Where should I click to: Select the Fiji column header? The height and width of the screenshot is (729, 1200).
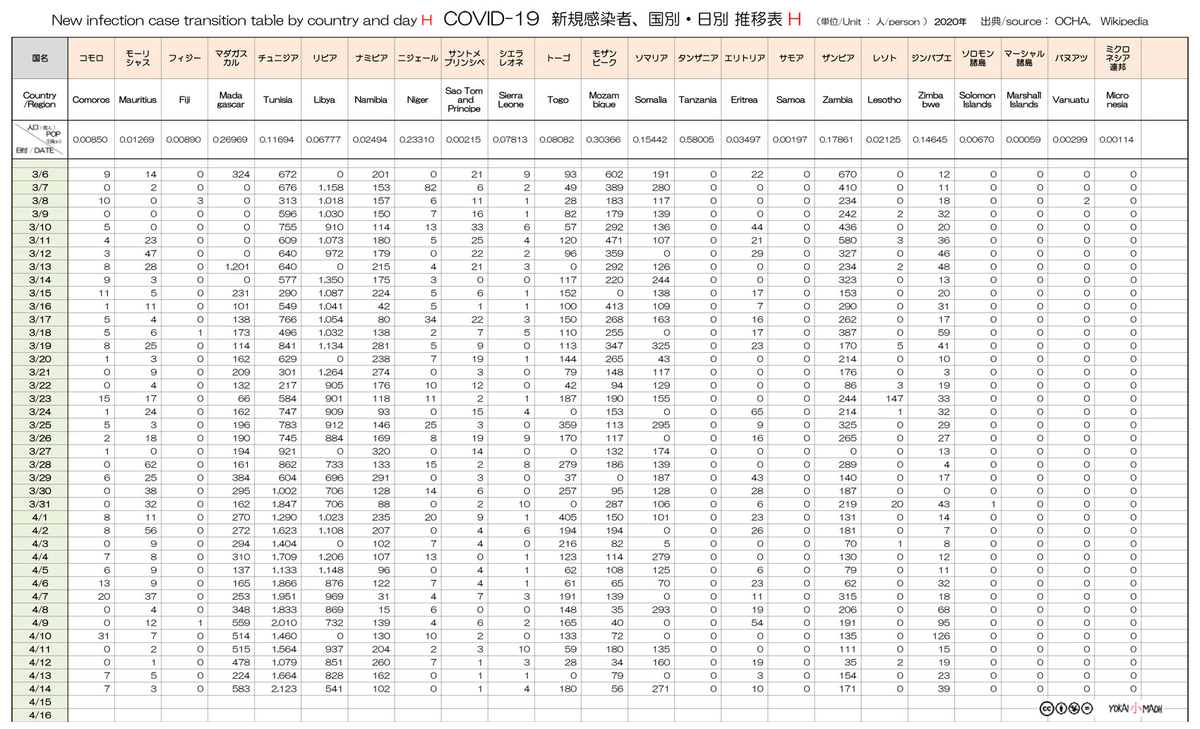(183, 100)
